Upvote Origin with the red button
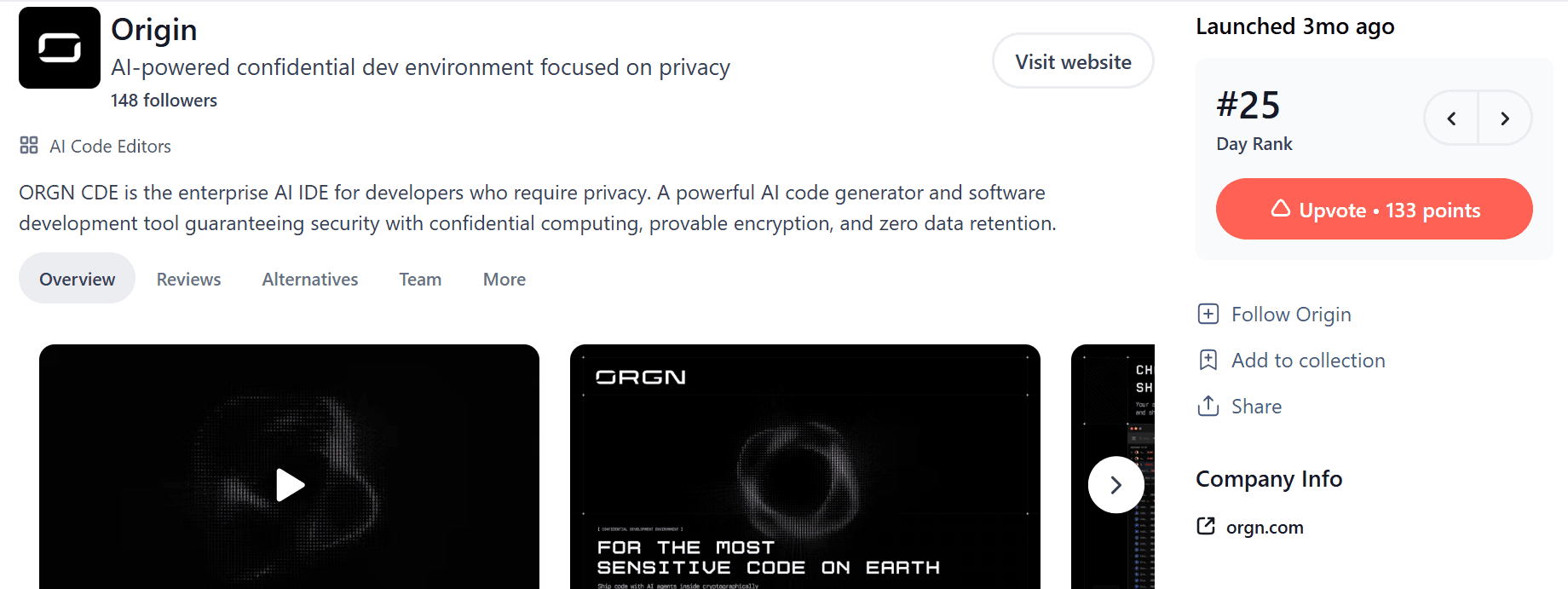The width and height of the screenshot is (1568, 589). [x=1374, y=209]
